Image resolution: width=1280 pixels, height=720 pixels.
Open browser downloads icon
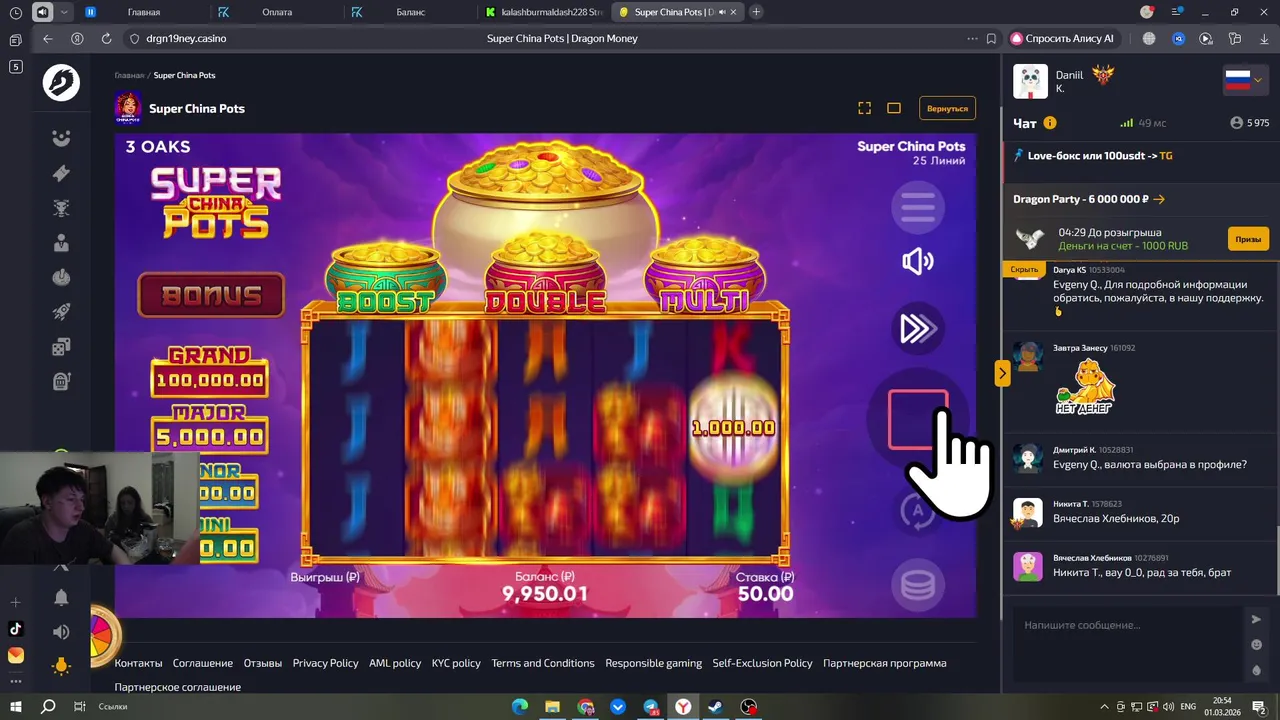1263,38
